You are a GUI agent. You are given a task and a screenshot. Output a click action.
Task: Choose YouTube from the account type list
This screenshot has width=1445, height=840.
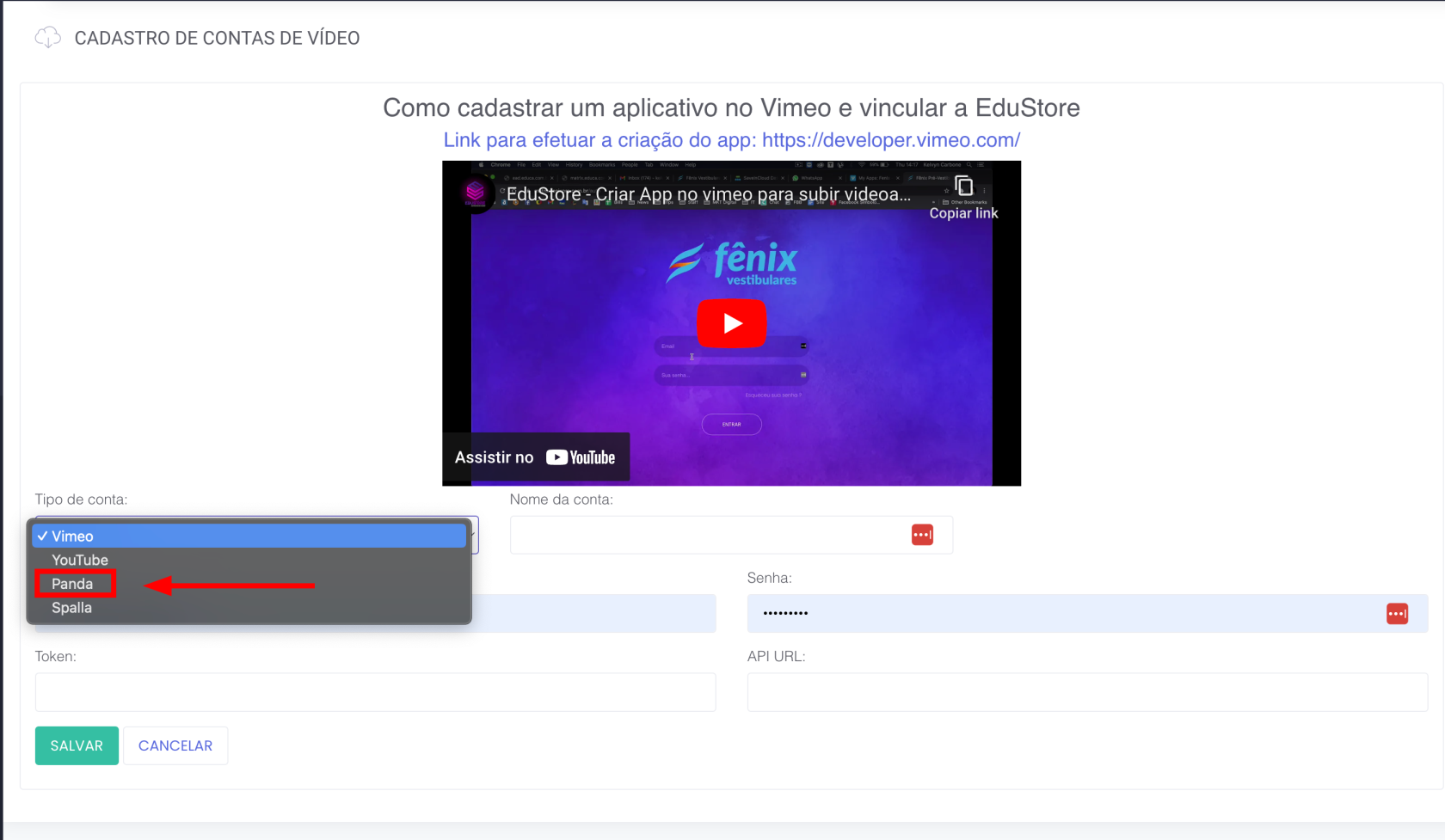tap(80, 561)
